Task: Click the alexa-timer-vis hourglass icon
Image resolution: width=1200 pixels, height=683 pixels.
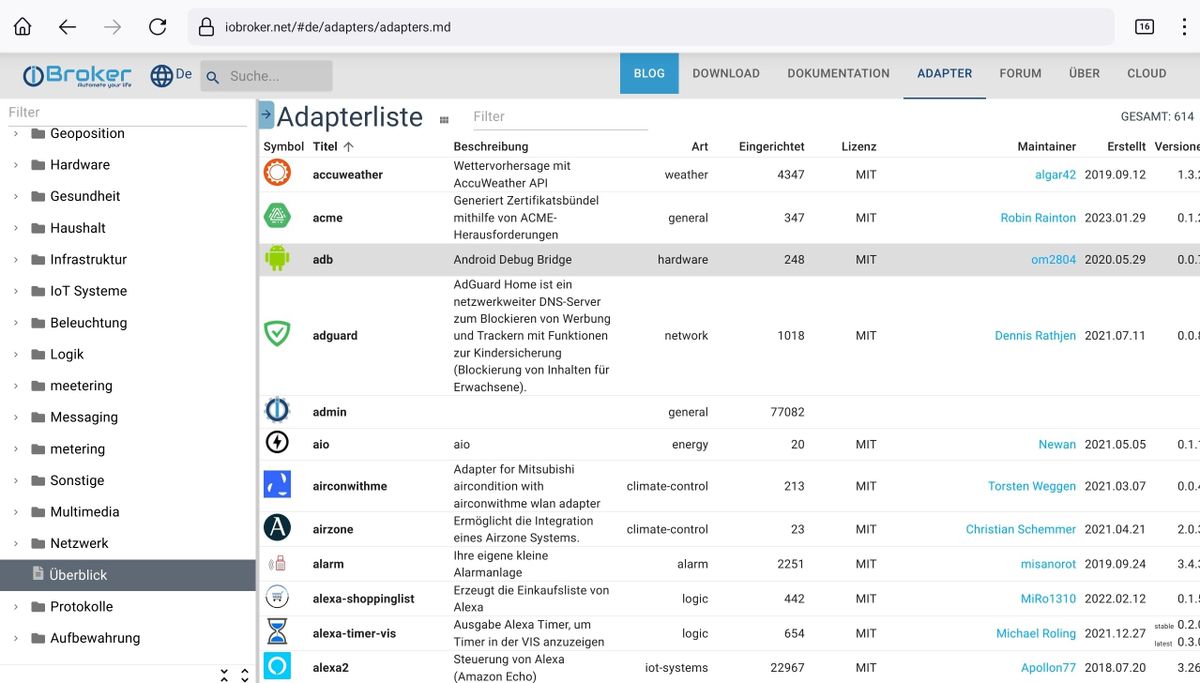Action: [277, 632]
